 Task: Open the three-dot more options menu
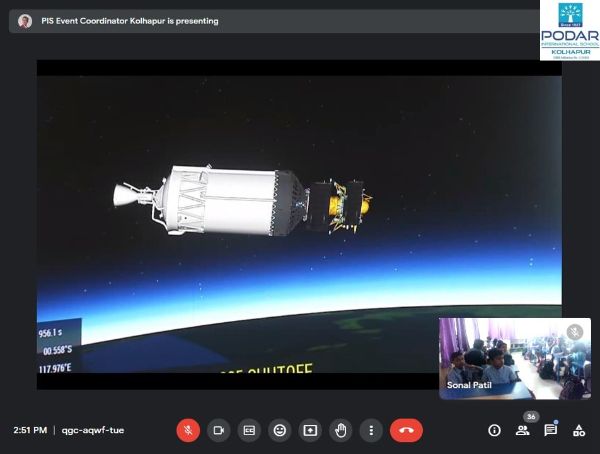371,430
